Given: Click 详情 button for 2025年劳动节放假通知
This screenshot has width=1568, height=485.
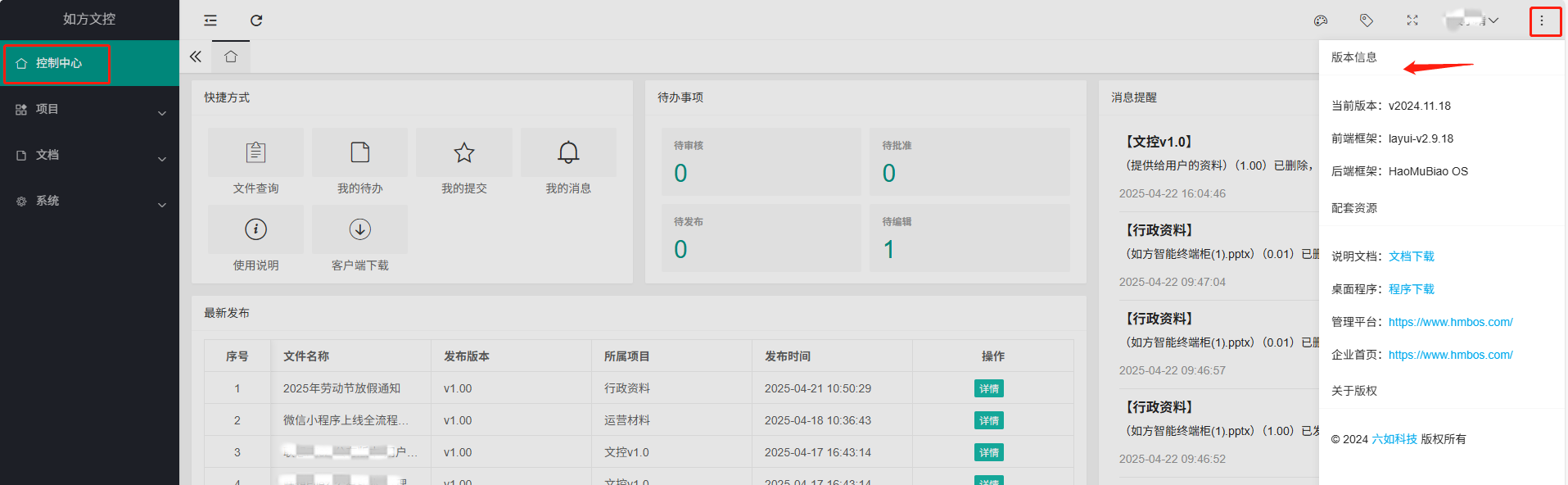Looking at the screenshot, I should [x=988, y=389].
